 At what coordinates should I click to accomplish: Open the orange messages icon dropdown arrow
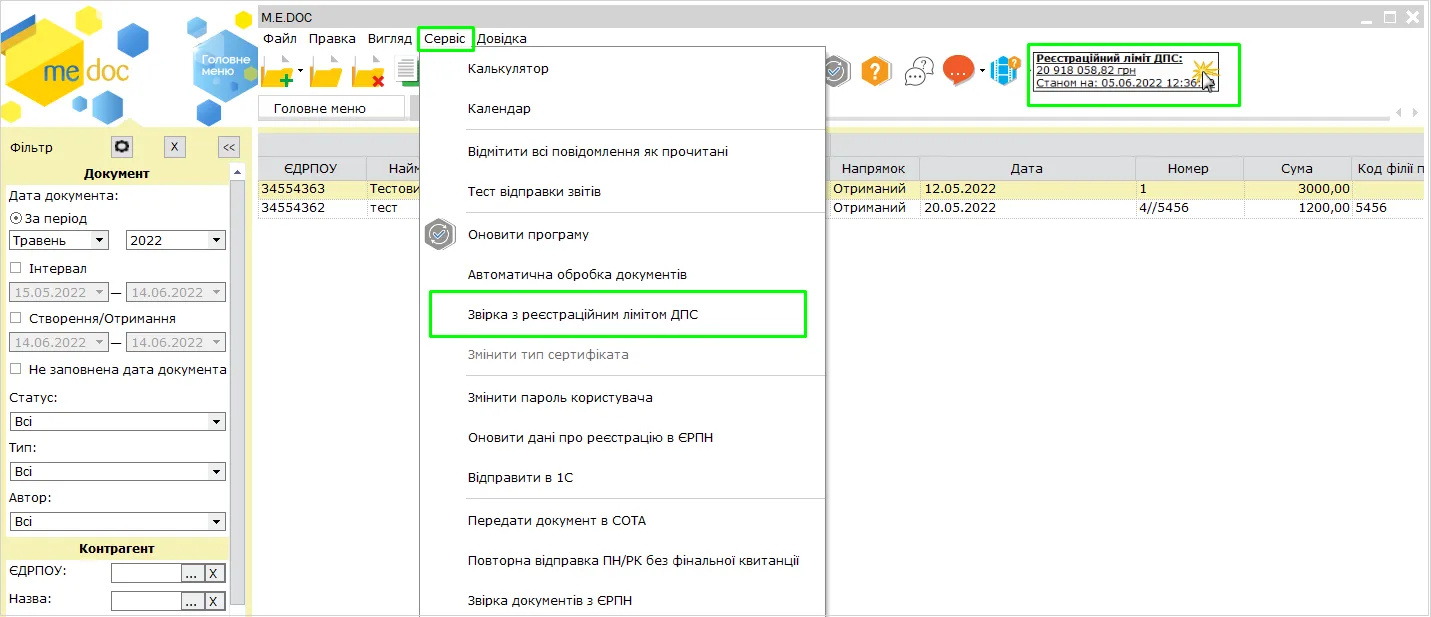982,71
